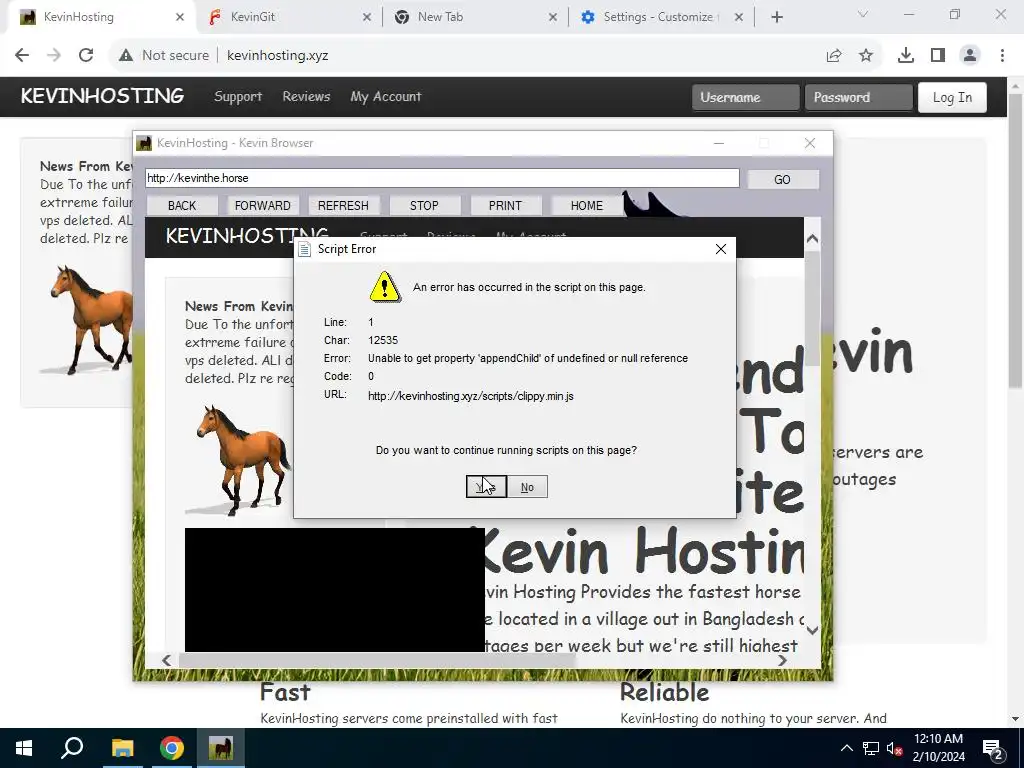The height and width of the screenshot is (768, 1024).
Task: Open My Account in the site navbar
Action: point(385,97)
